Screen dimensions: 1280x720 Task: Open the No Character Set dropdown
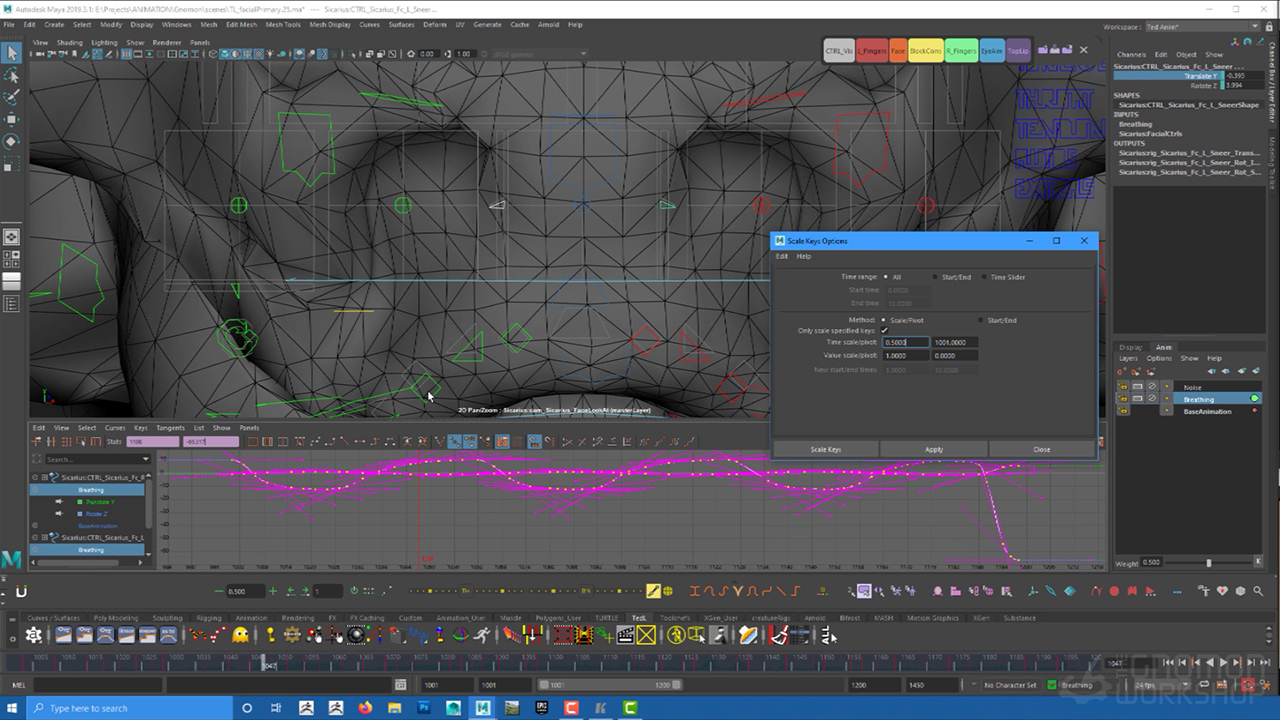click(1010, 685)
